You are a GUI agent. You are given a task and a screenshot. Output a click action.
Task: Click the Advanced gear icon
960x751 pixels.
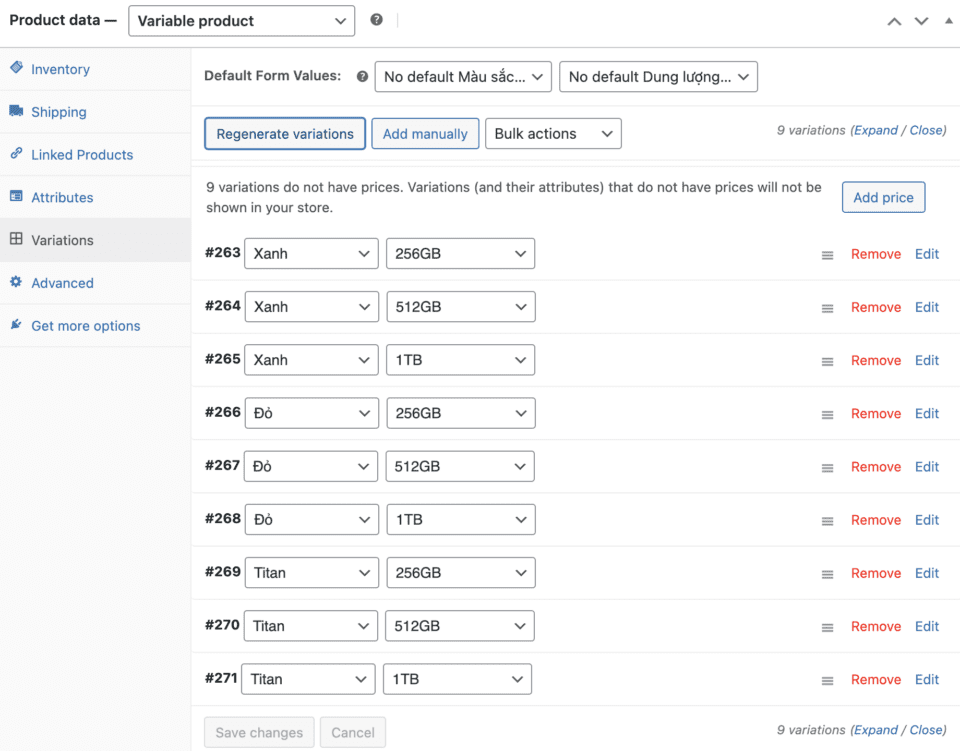click(17, 282)
